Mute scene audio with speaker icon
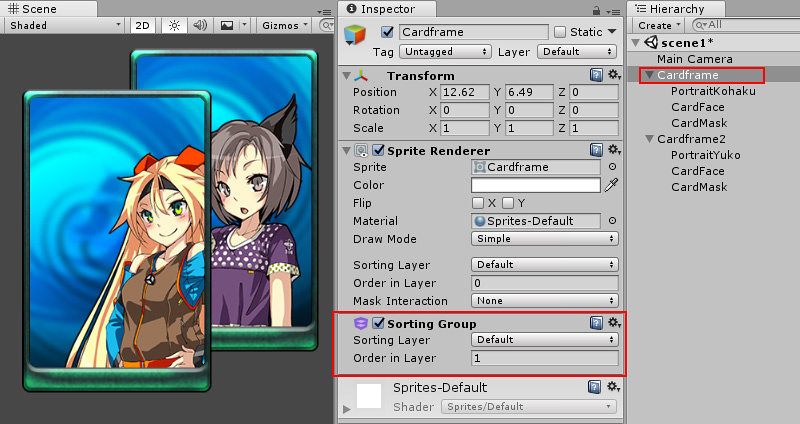Screen dimensions: 800x424 (x=201, y=25)
